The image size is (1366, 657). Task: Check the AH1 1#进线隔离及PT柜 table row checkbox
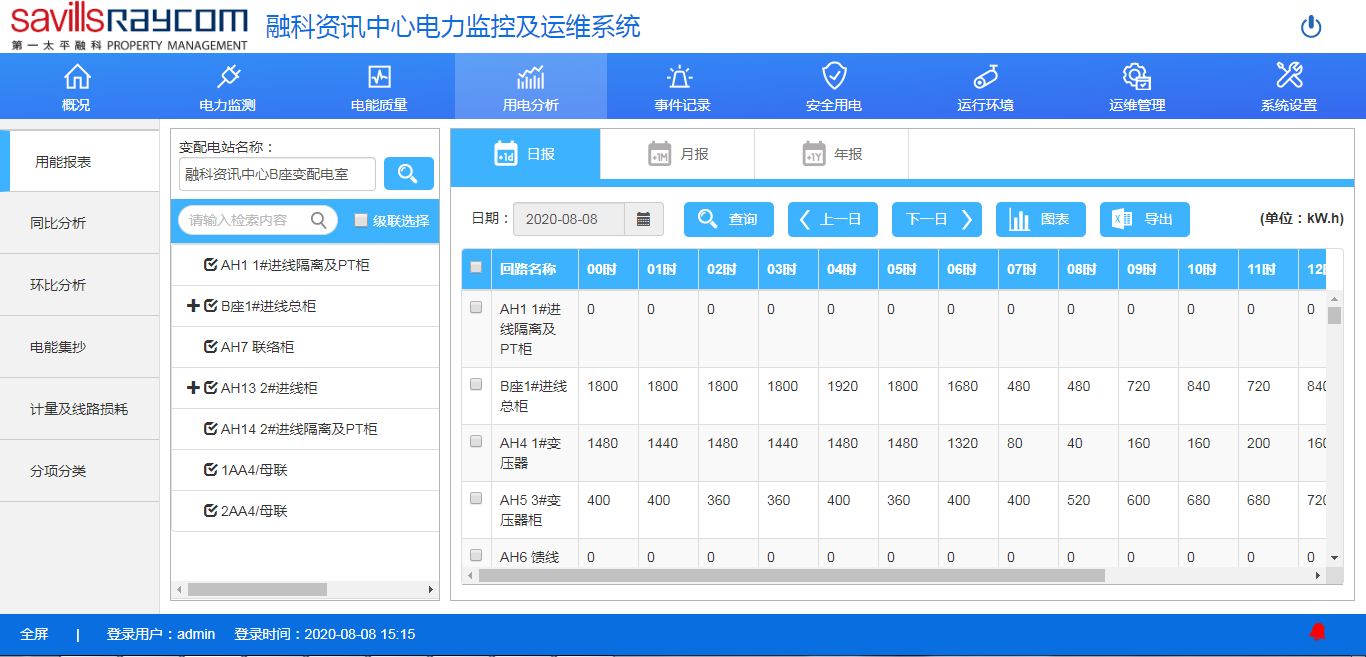(x=476, y=307)
